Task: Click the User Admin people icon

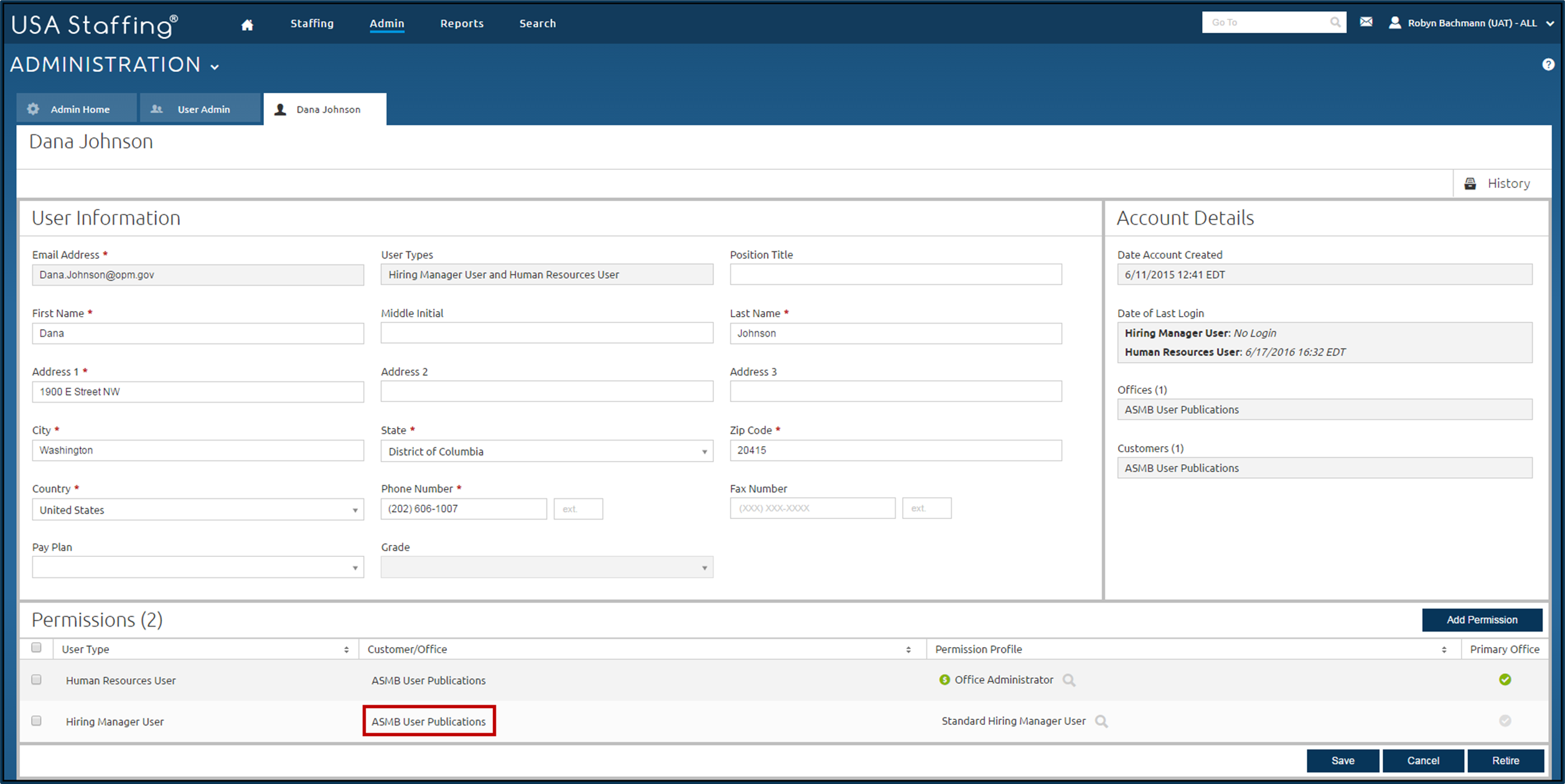Action: point(157,109)
